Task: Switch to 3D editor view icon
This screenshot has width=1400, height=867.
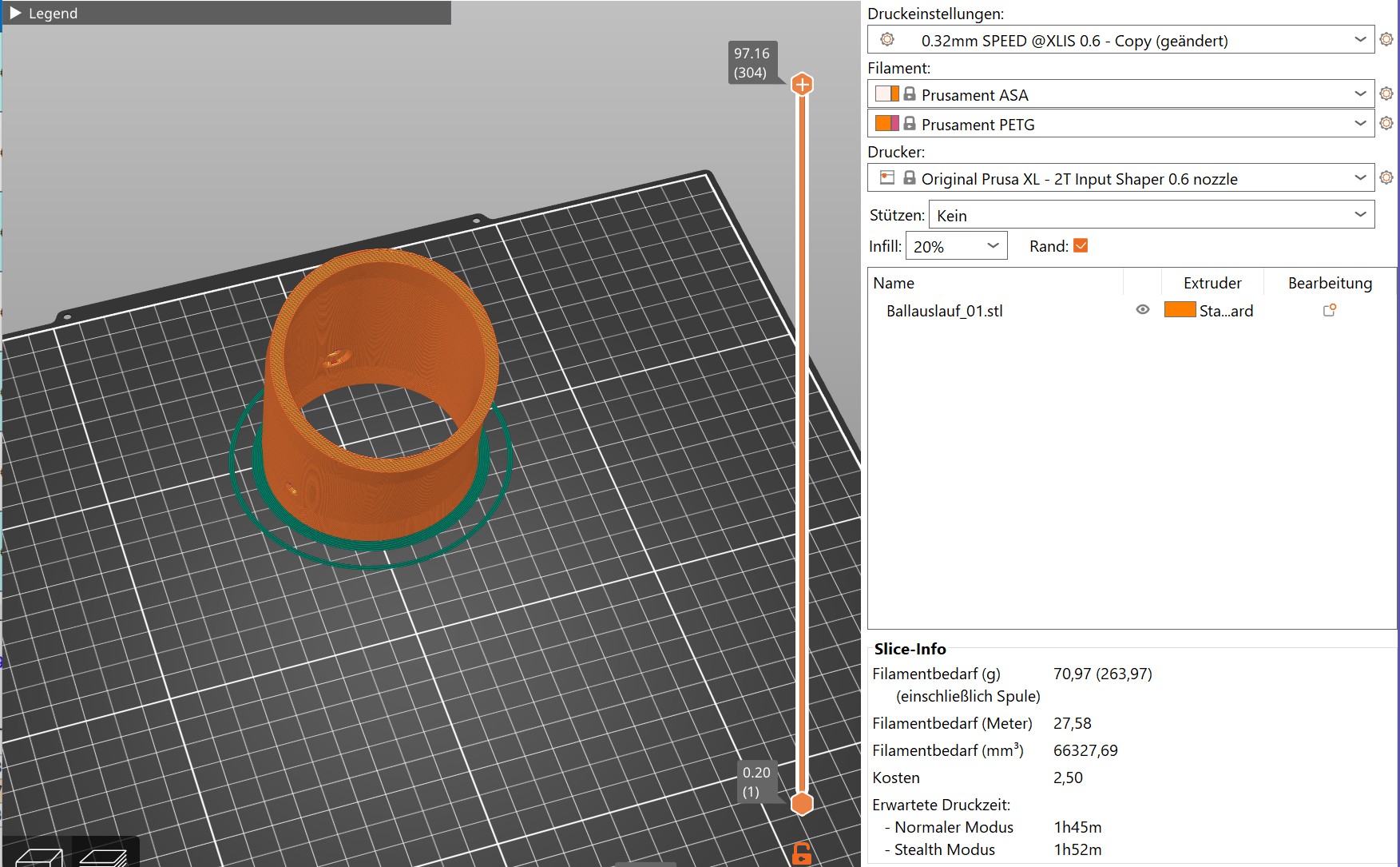Action: [38, 856]
